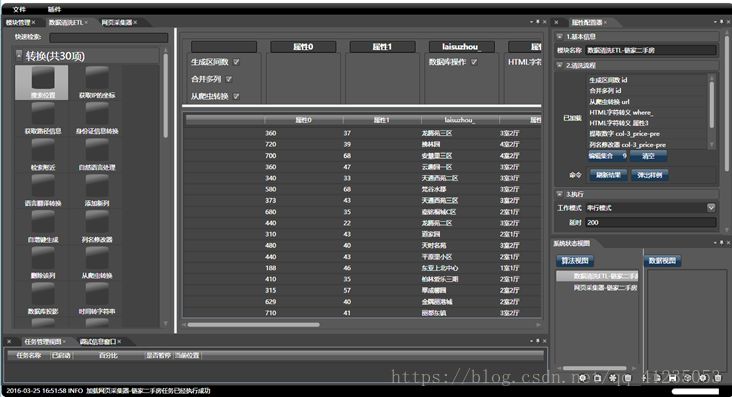The image size is (732, 397).
Task: Click the 清空 button
Action: 648,156
